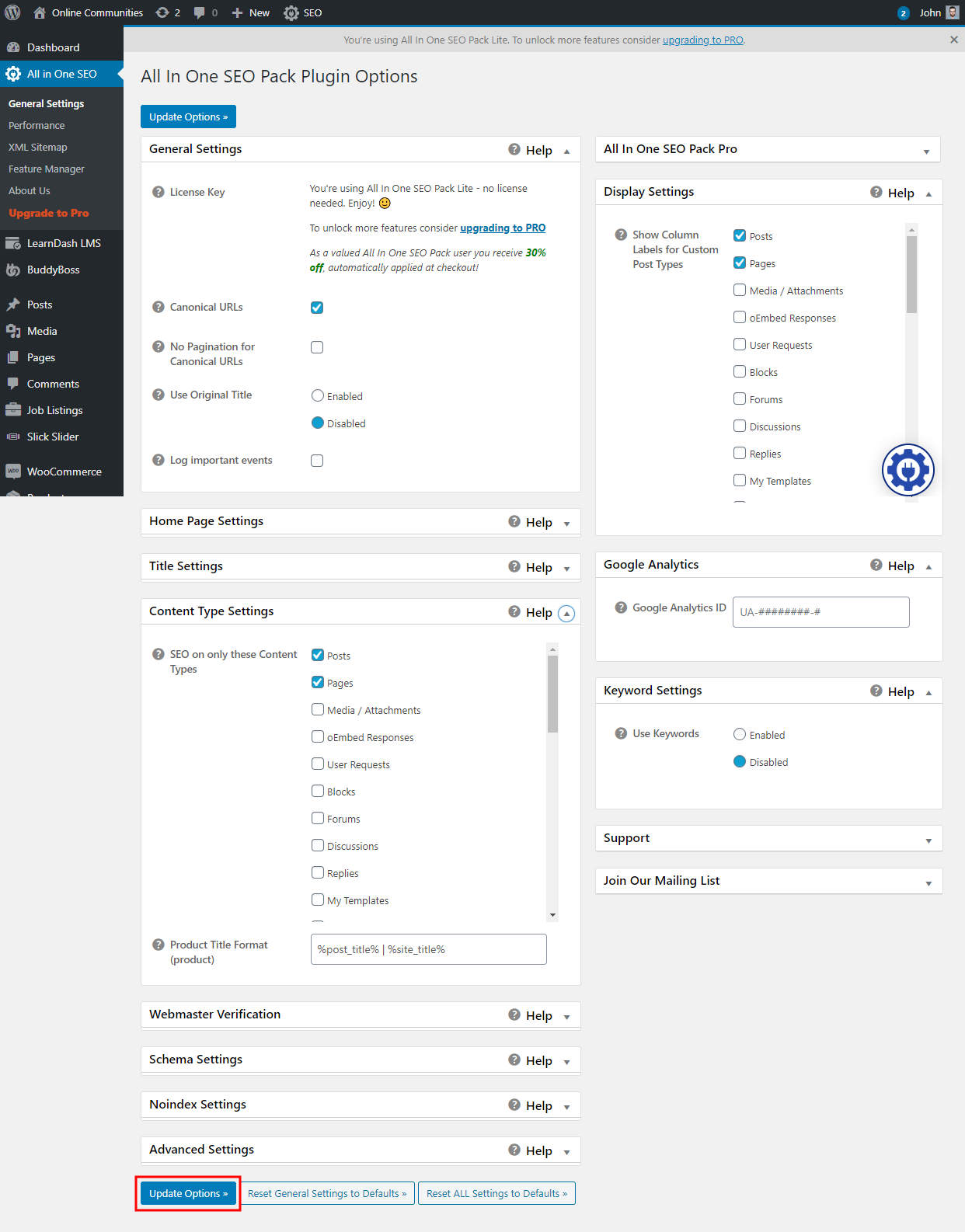The height and width of the screenshot is (1232, 965).
Task: Click the floating blue gear plug icon
Action: (908, 470)
